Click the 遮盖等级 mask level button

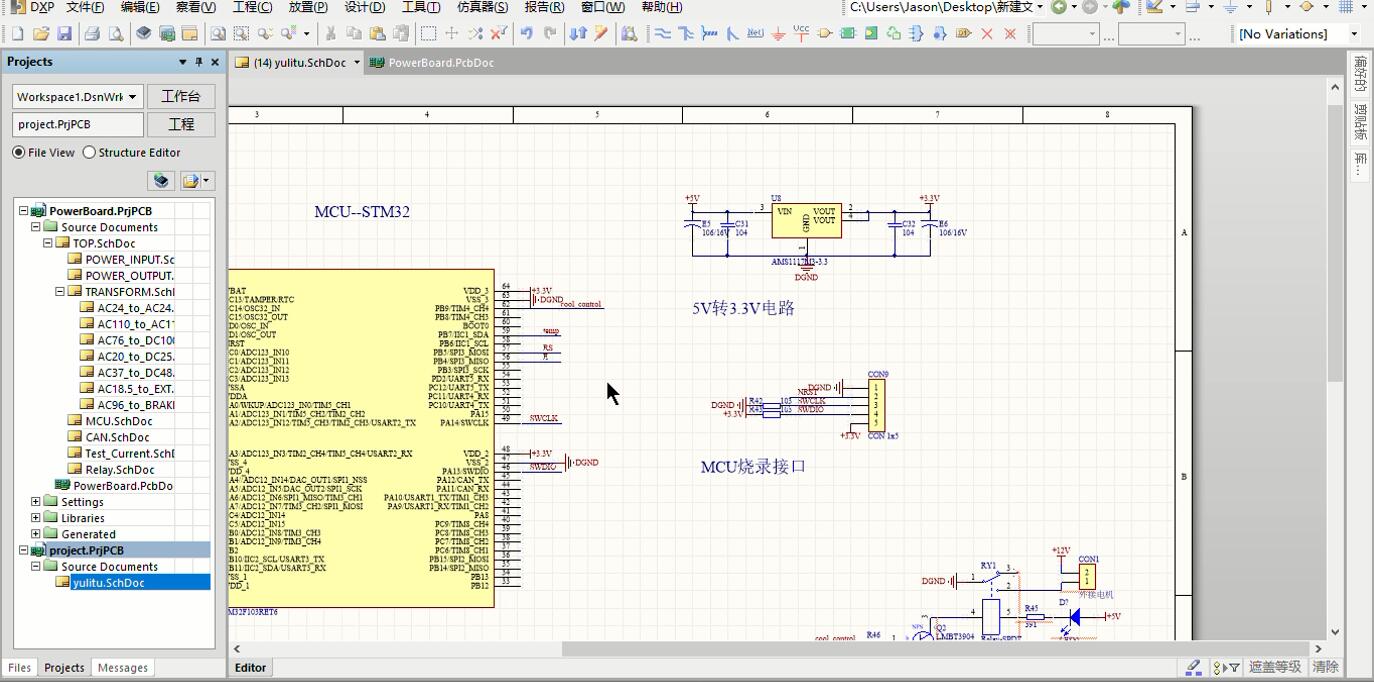[1275, 667]
